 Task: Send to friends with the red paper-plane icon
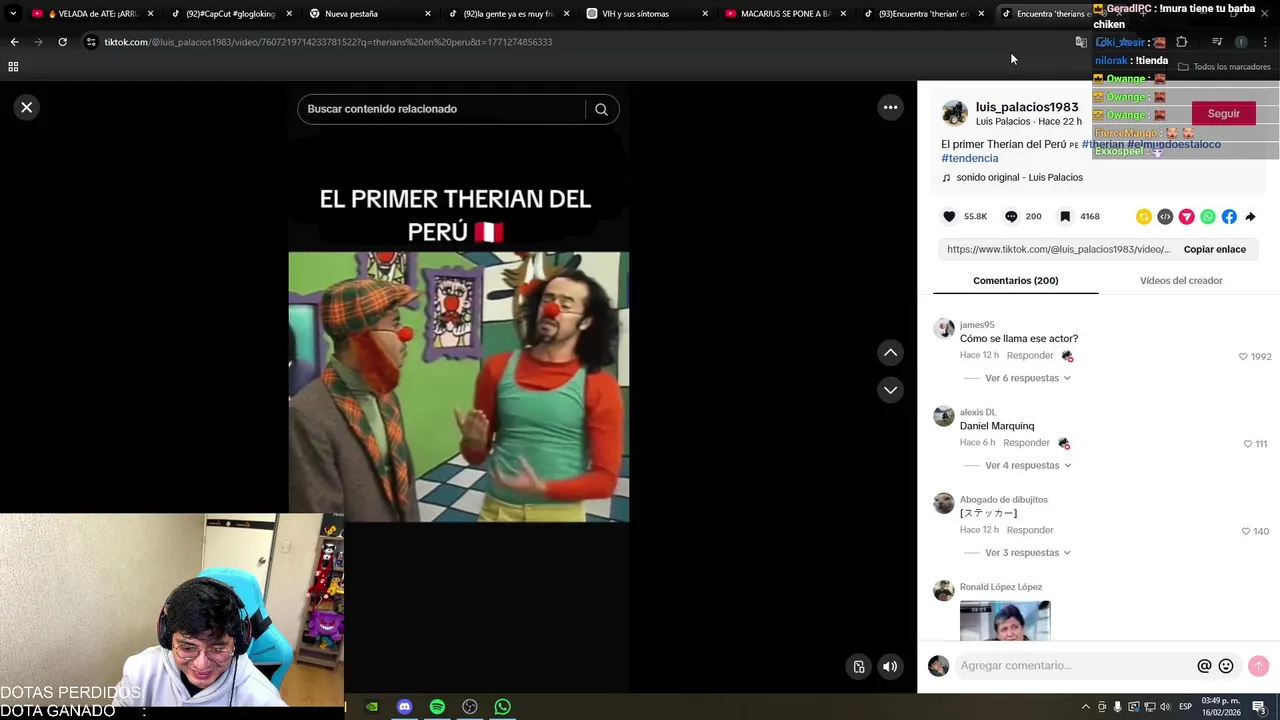click(x=1187, y=216)
